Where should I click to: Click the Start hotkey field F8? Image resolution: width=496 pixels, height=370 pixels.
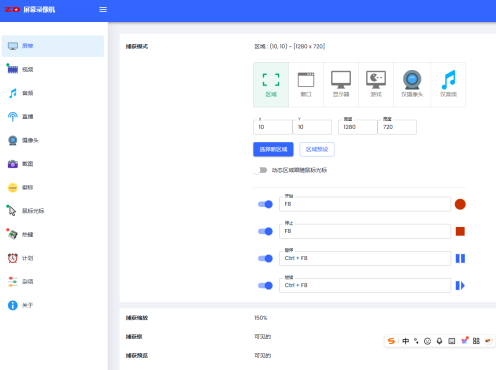tap(365, 204)
